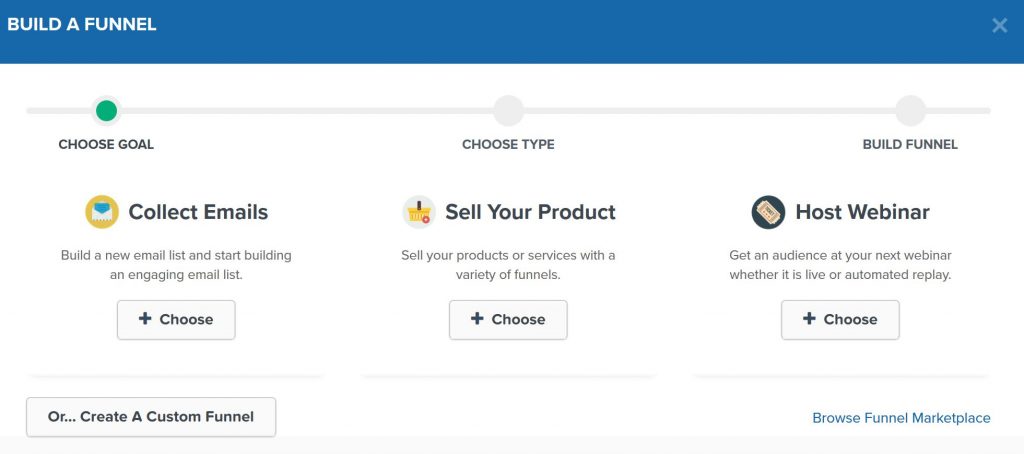1024x454 pixels.
Task: Choose the Collect Emails goal
Action: point(176,319)
